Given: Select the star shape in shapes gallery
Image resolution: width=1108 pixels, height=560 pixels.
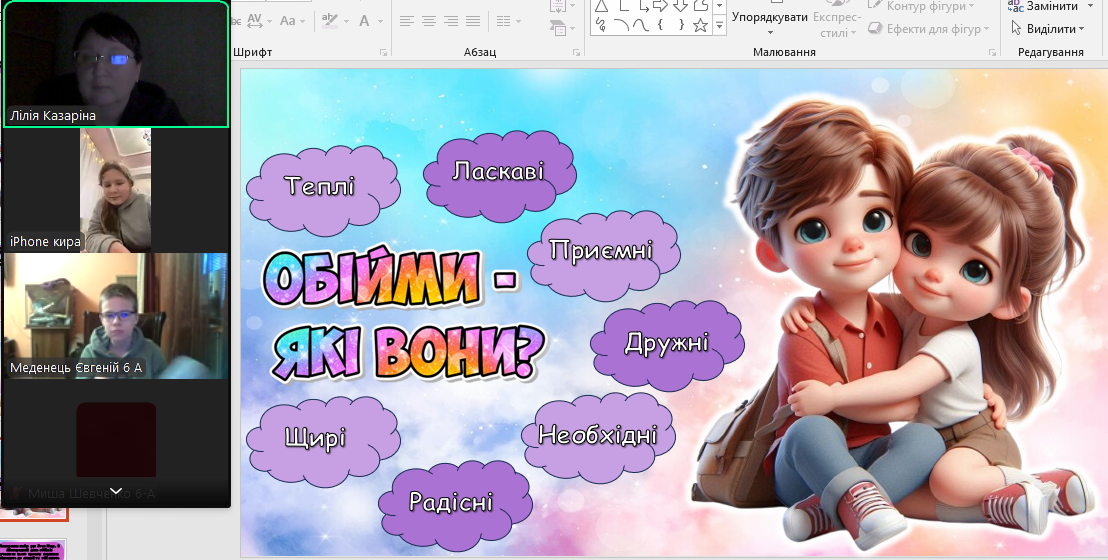Looking at the screenshot, I should click(700, 25).
